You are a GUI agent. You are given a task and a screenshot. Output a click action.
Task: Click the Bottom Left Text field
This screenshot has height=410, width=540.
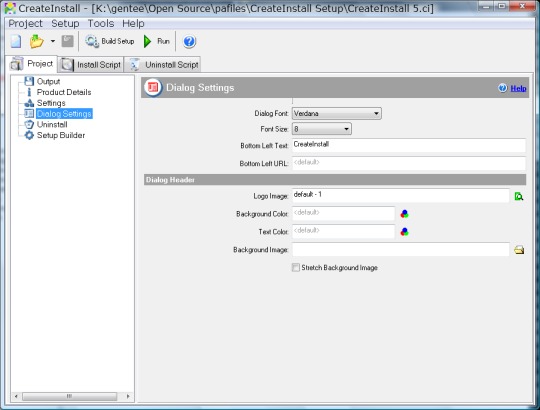coord(409,145)
